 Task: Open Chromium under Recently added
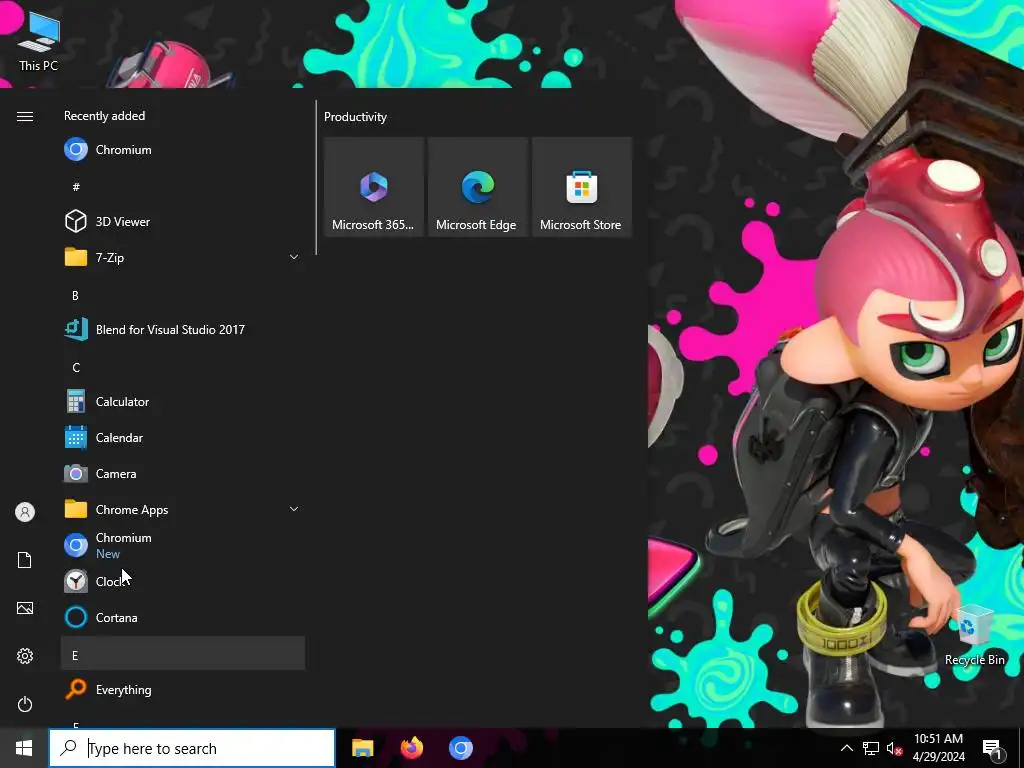[183, 150]
